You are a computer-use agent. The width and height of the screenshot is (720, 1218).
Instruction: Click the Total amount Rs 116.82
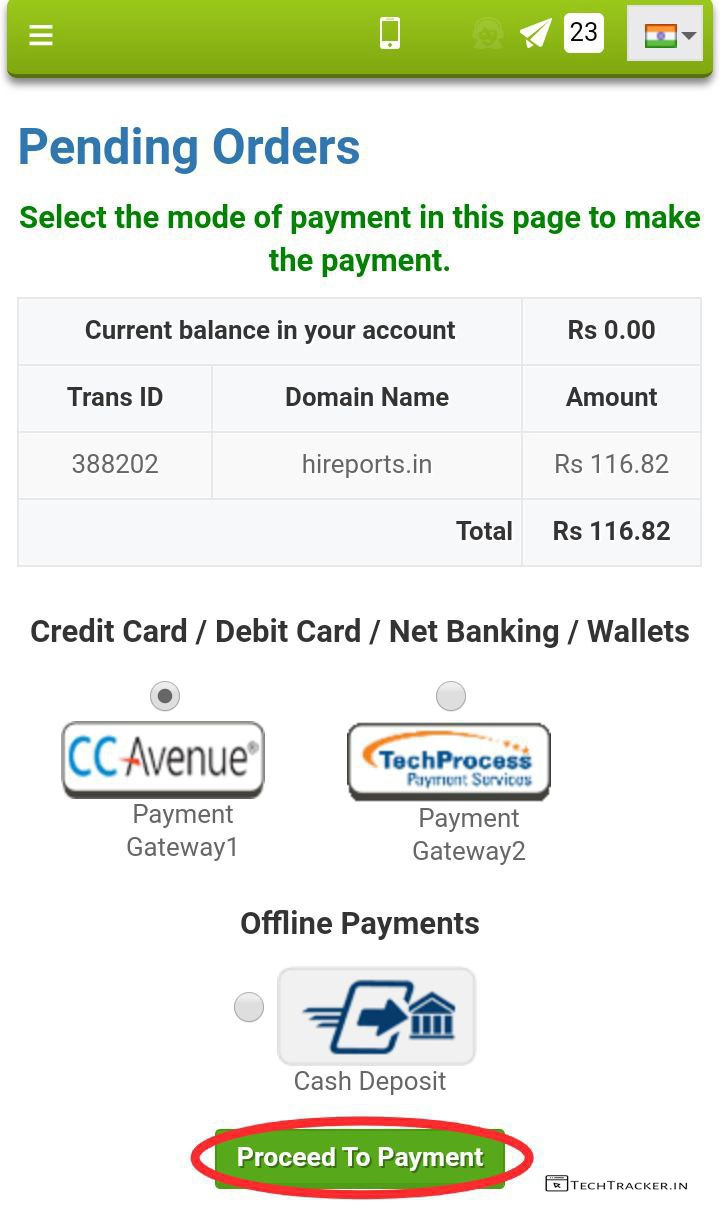click(611, 531)
